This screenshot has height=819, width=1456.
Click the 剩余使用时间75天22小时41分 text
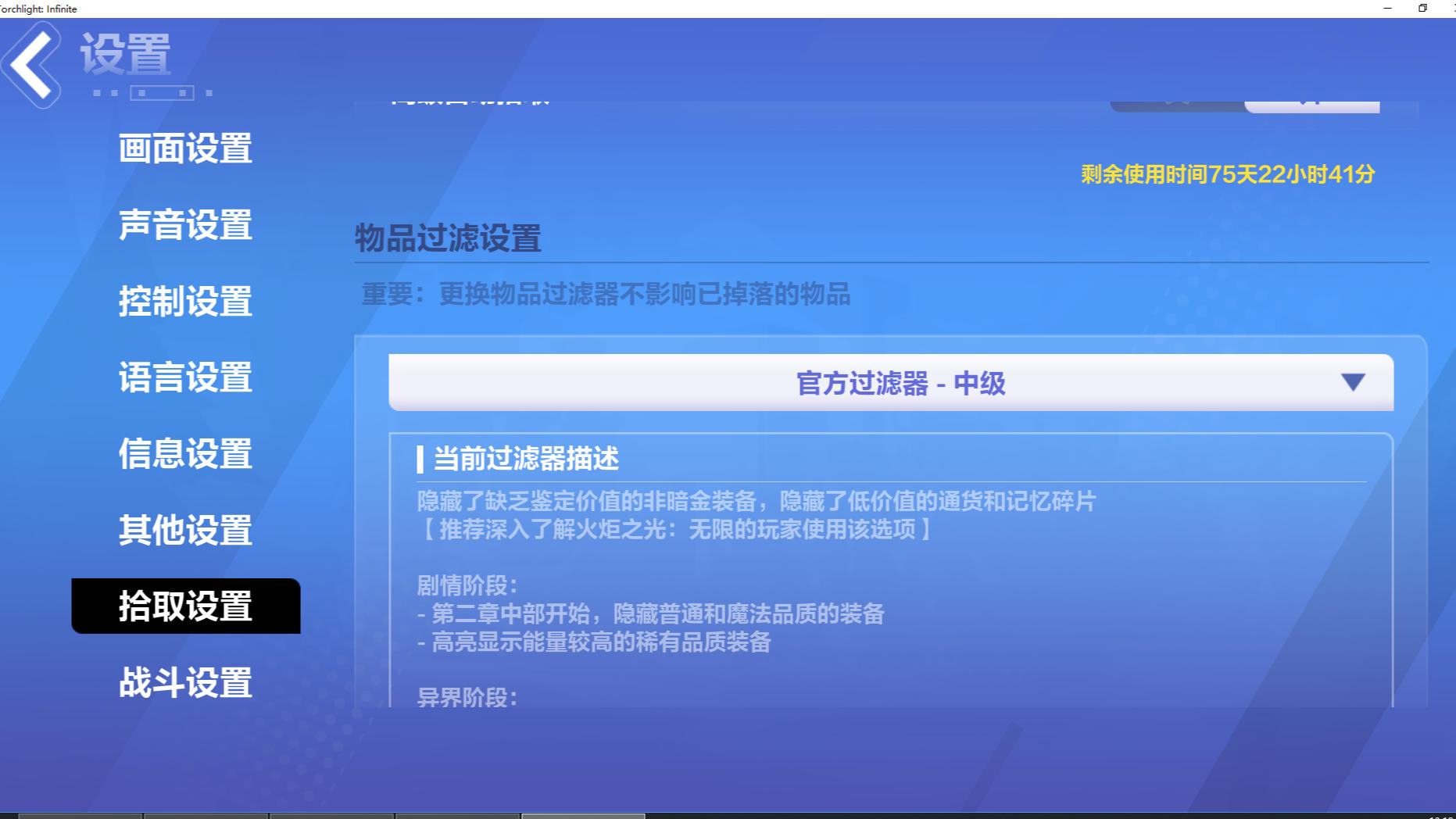[x=1228, y=174]
